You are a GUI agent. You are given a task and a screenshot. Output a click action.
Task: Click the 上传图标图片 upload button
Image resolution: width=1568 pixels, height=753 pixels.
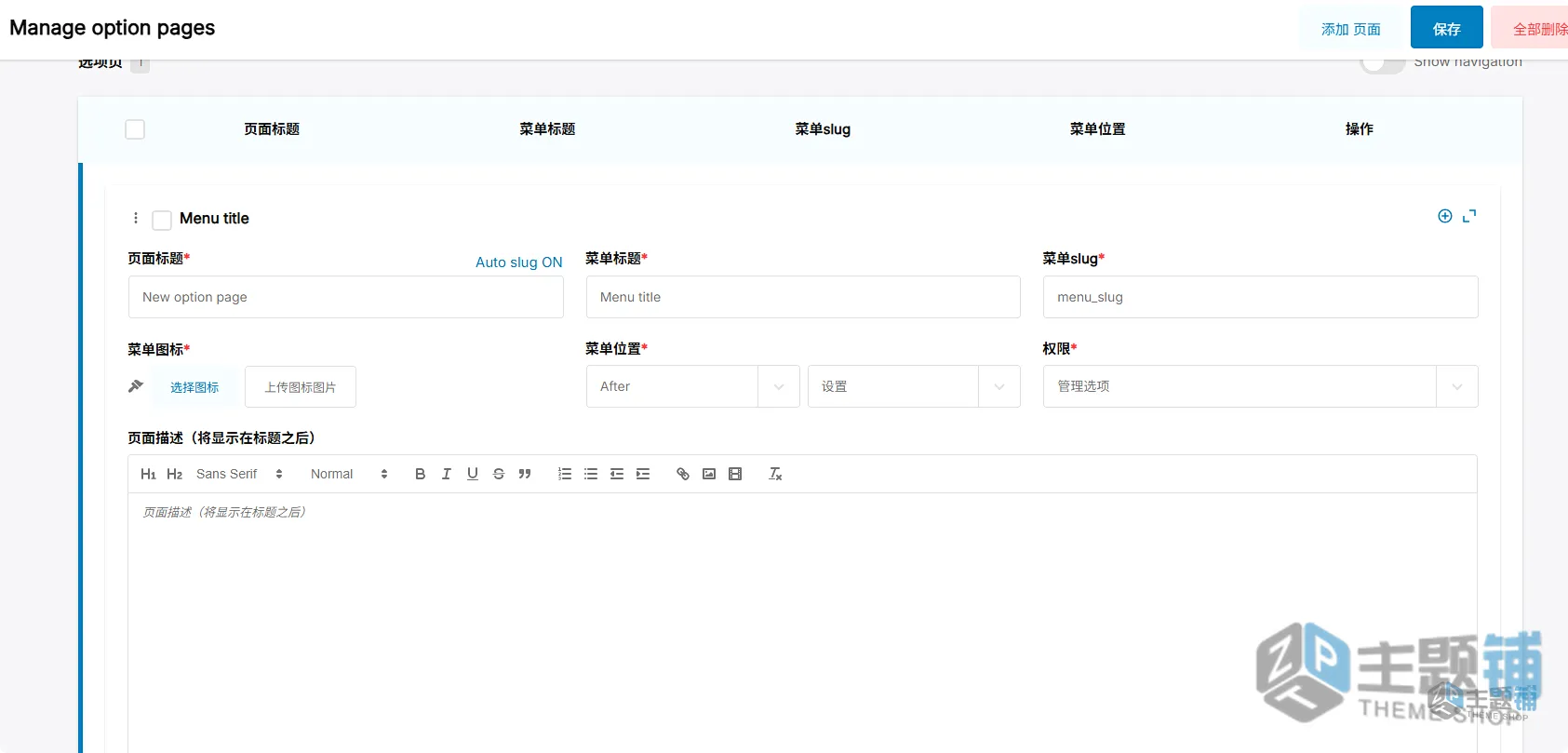point(301,387)
